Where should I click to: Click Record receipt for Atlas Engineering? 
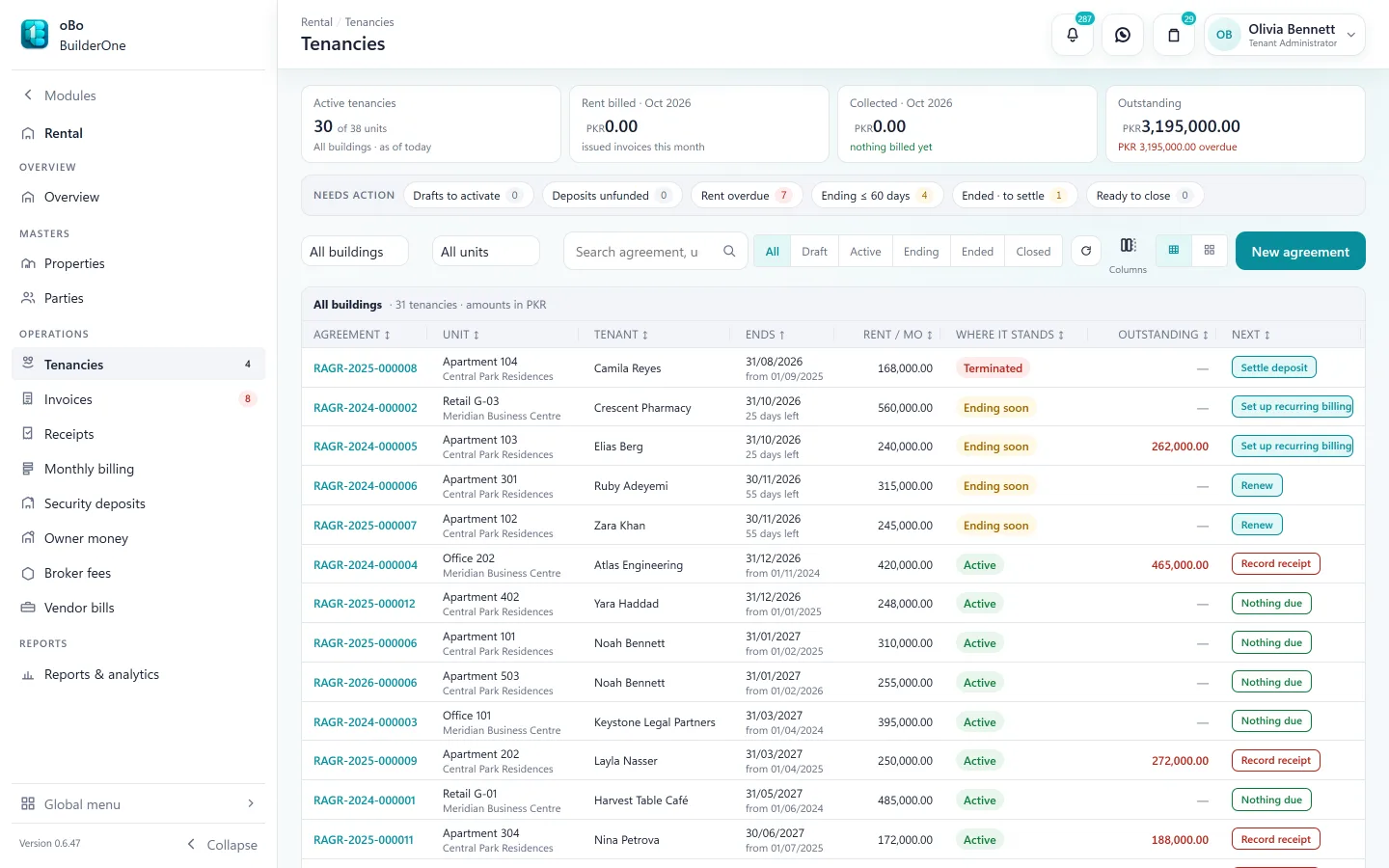(x=1275, y=564)
